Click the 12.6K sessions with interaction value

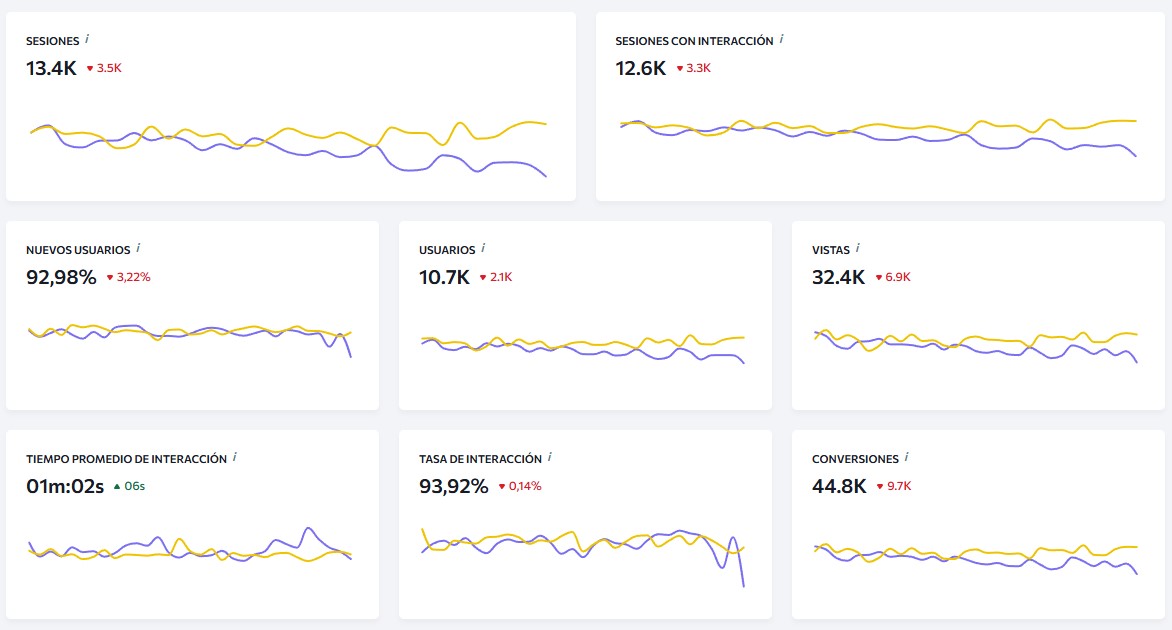click(640, 68)
